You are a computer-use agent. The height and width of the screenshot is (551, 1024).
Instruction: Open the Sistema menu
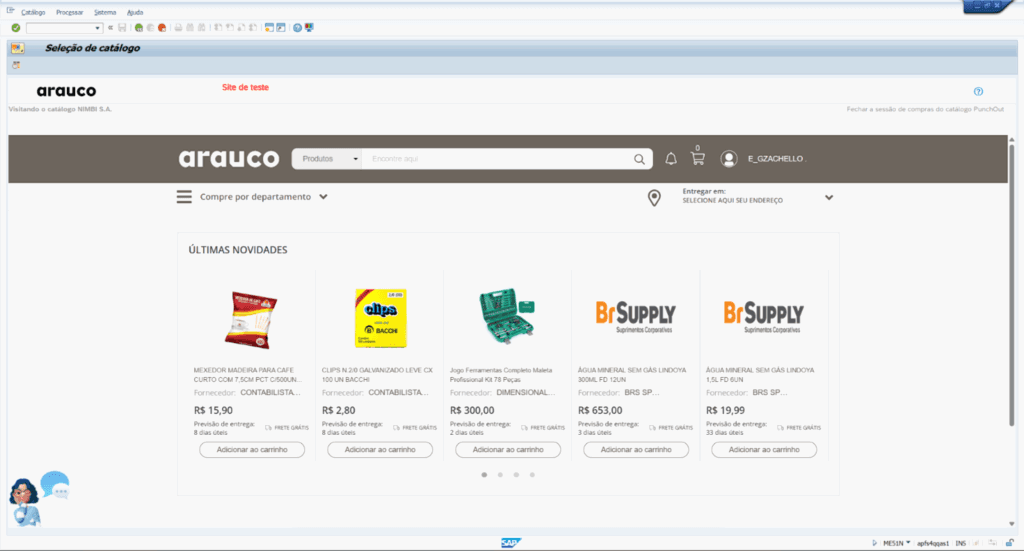[x=104, y=12]
